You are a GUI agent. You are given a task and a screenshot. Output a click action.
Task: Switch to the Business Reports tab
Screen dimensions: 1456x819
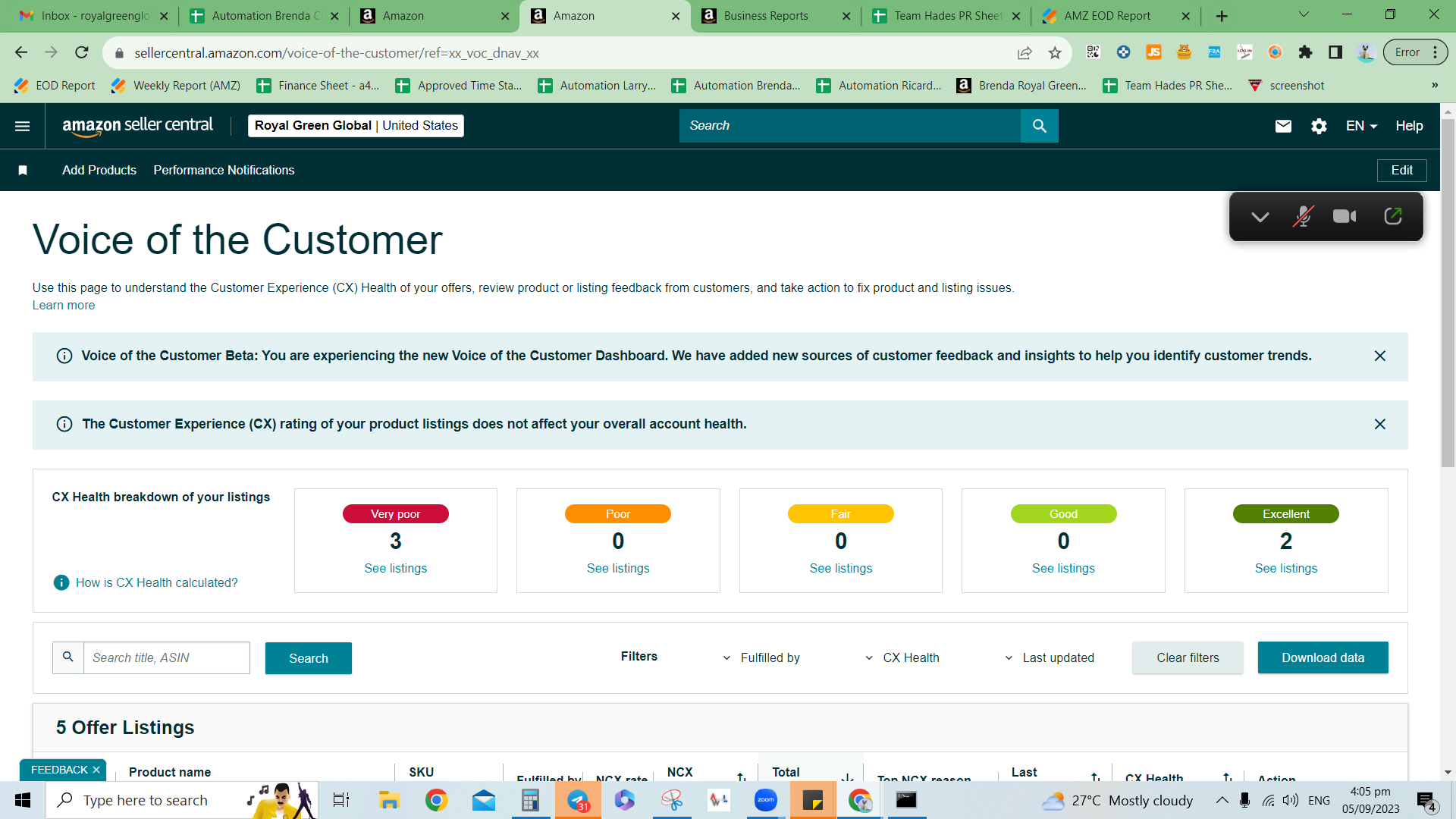tap(776, 16)
